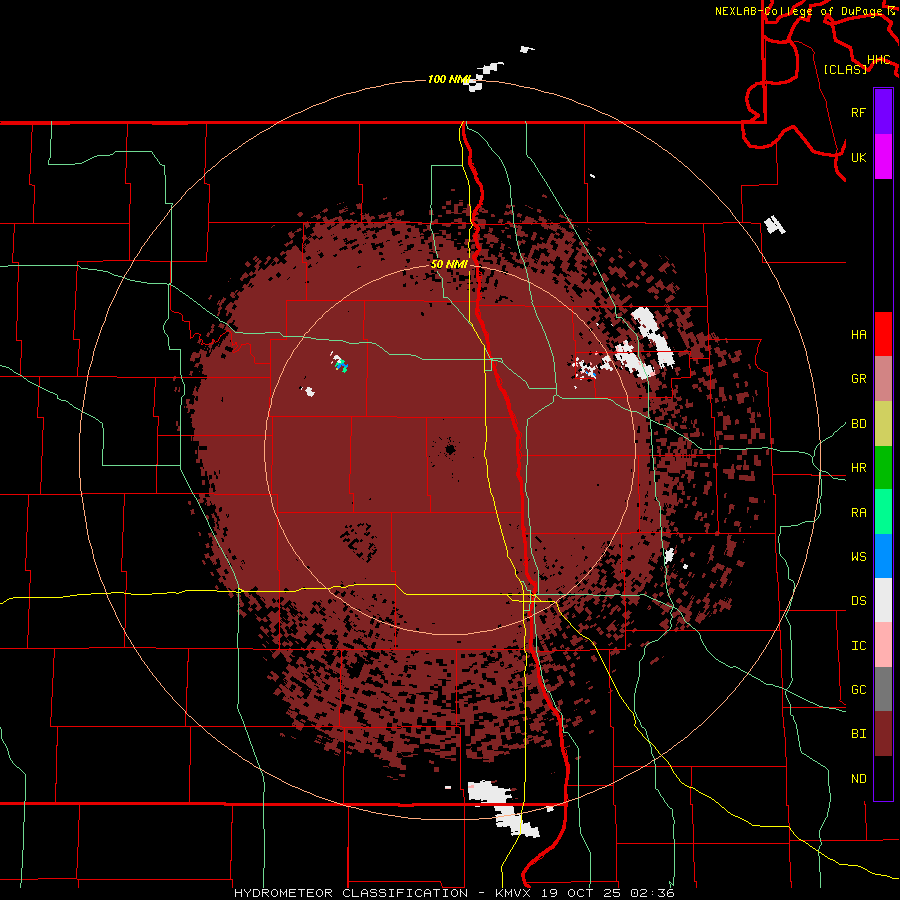Screen dimensions: 900x900
Task: Click the 100 NMI range ring label
Action: [x=449, y=79]
